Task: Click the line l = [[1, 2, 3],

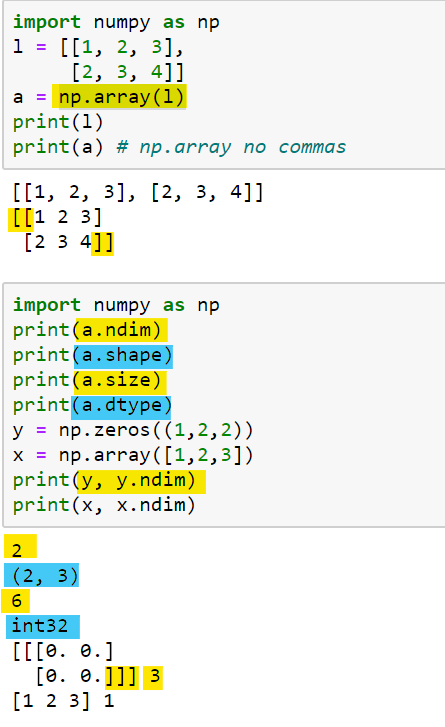Action: (98, 47)
